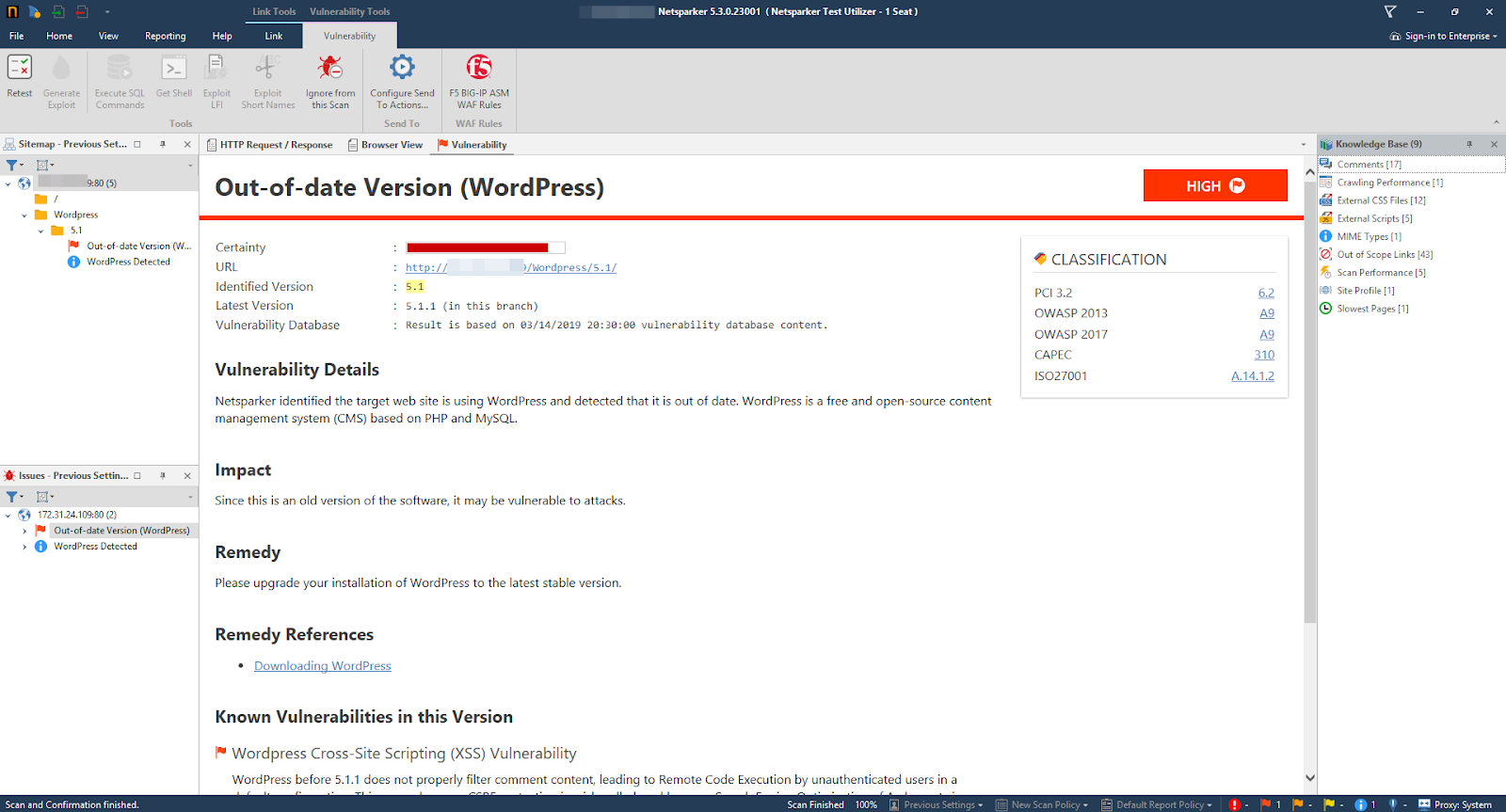Pin the Knowledge Base panel
1506x812 pixels.
pos(1469,144)
